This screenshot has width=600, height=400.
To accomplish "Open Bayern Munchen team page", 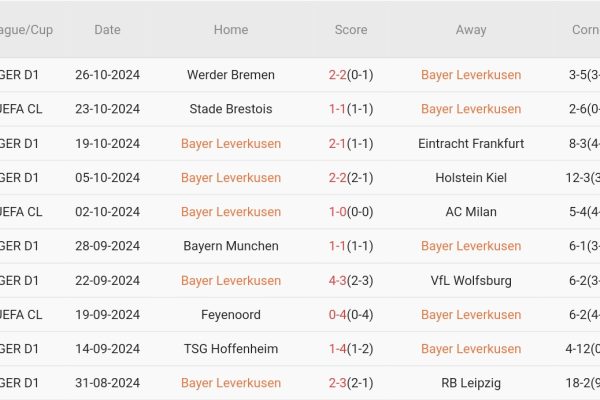I will click(x=231, y=246).
